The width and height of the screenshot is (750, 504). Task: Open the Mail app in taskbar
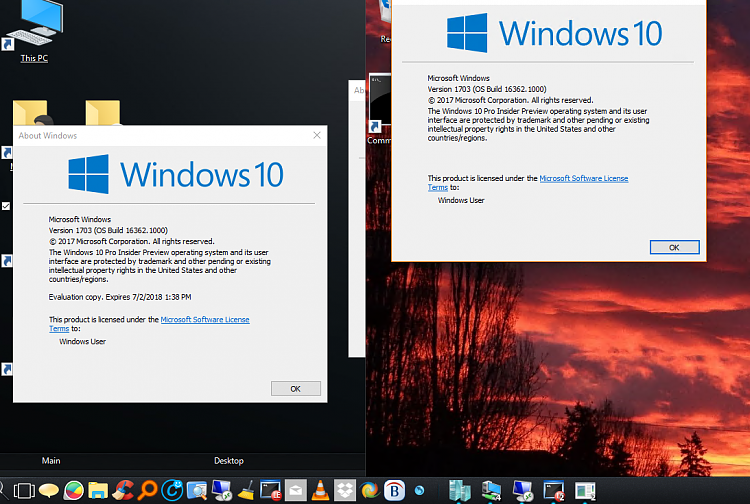296,491
